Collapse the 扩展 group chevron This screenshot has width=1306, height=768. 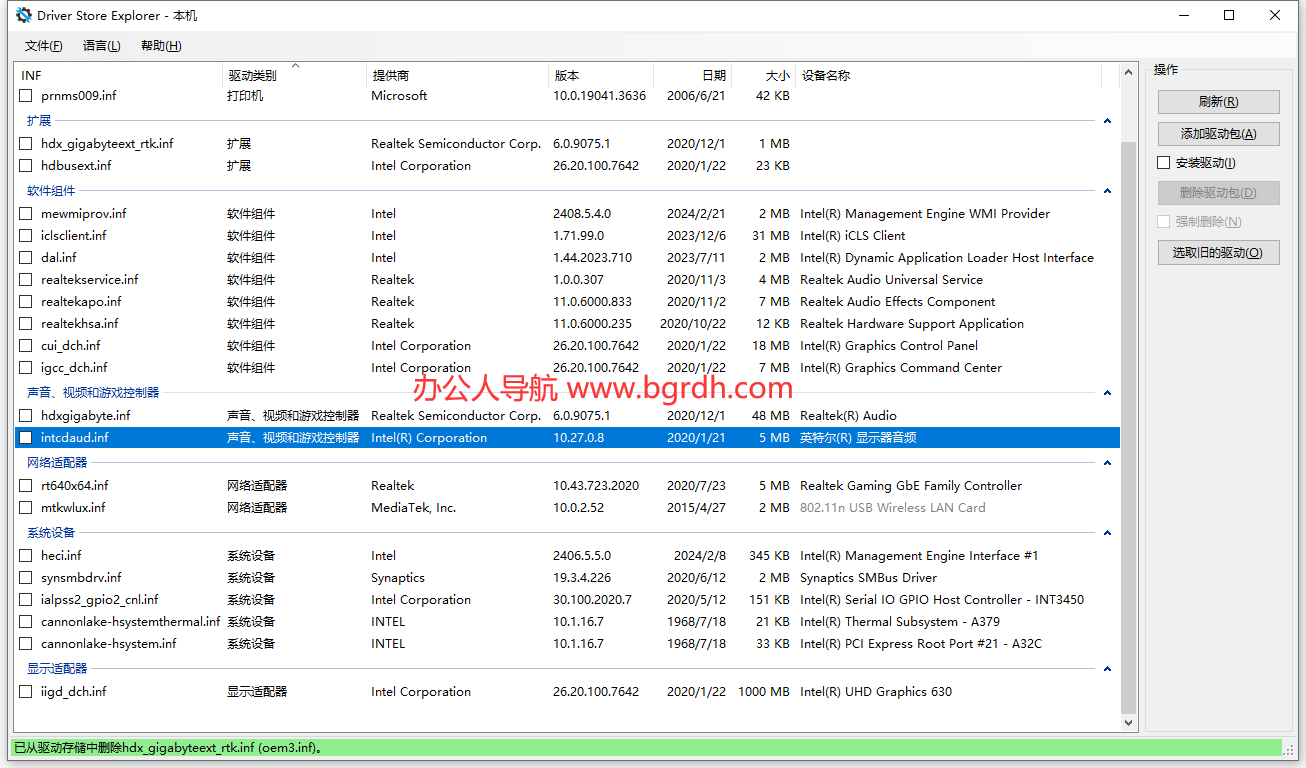click(x=1107, y=121)
